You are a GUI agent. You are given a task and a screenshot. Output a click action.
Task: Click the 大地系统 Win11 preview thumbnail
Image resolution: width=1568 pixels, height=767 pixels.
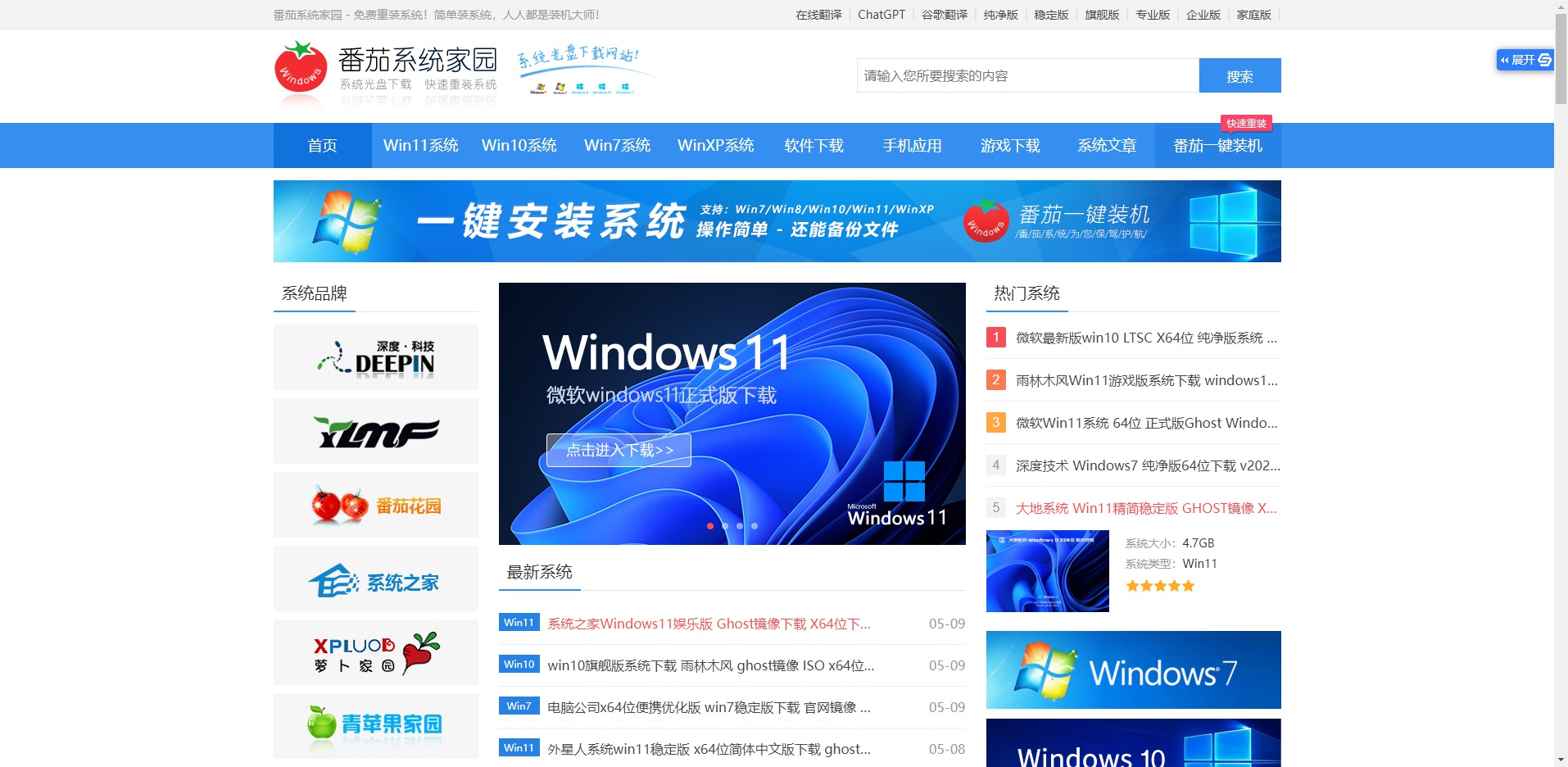coord(1046,570)
